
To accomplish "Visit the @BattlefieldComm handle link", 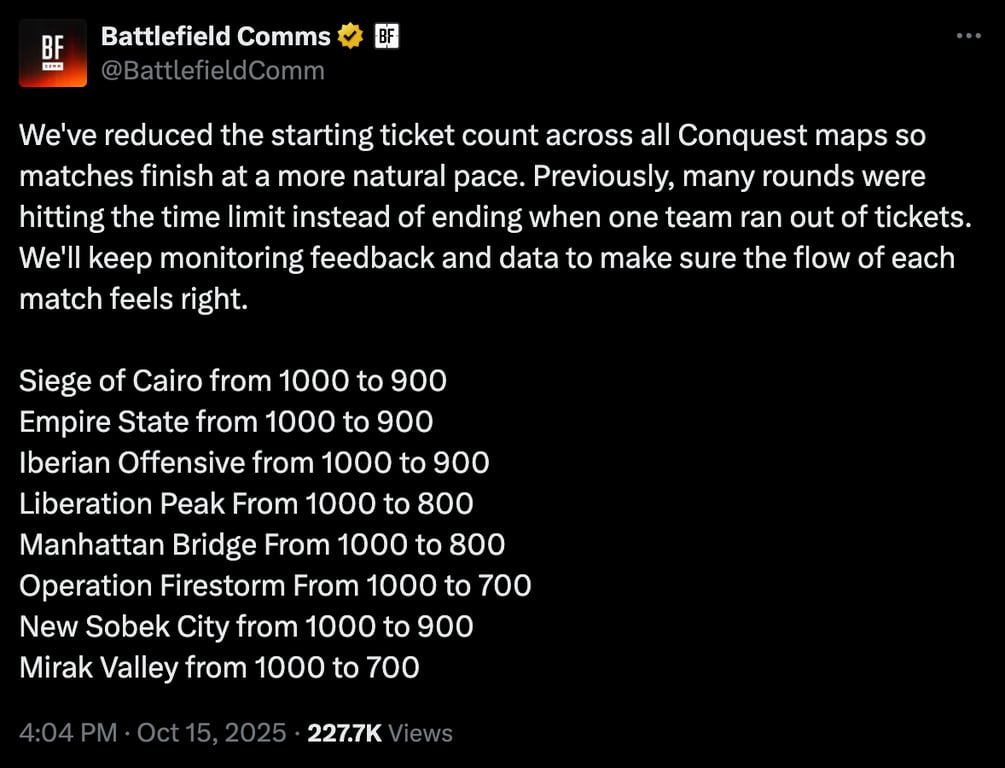I will click(x=212, y=70).
